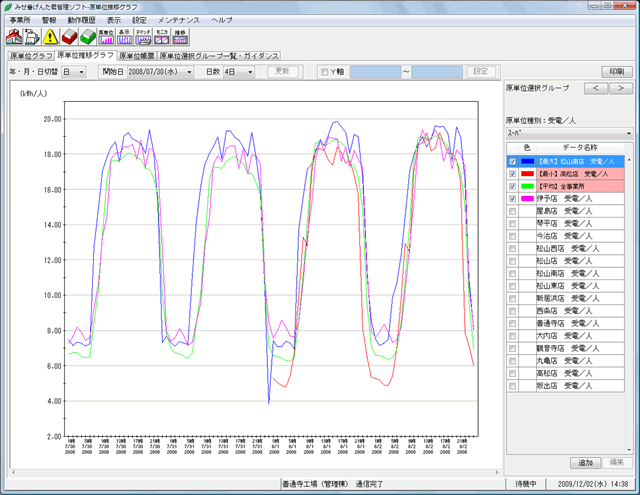Click the red book toolbar icon
The image size is (640, 495).
[x=68, y=37]
